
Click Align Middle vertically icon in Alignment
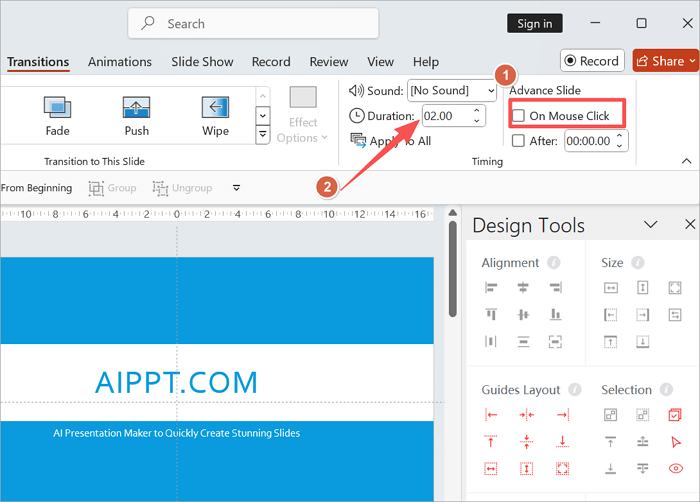(x=523, y=314)
